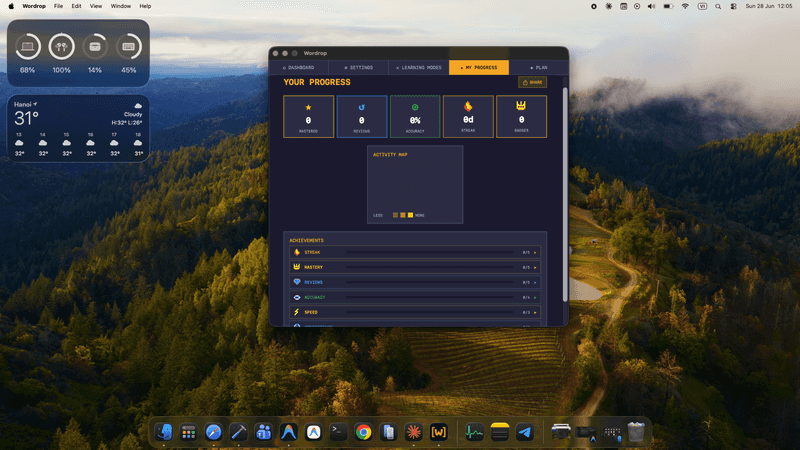The height and width of the screenshot is (450, 800).
Task: Open Telegram from the Dock
Action: [524, 432]
